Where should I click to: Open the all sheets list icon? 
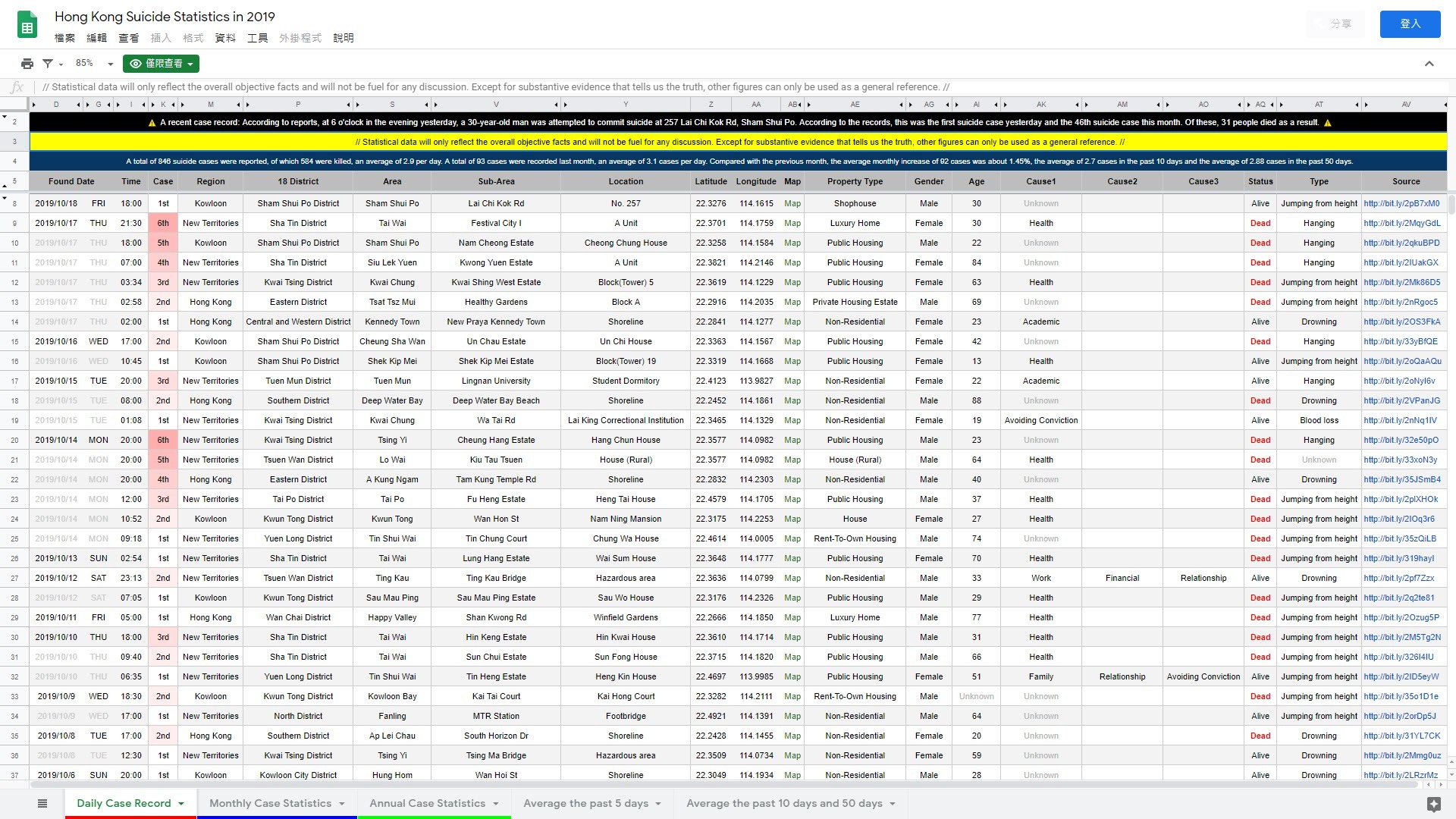tap(42, 803)
